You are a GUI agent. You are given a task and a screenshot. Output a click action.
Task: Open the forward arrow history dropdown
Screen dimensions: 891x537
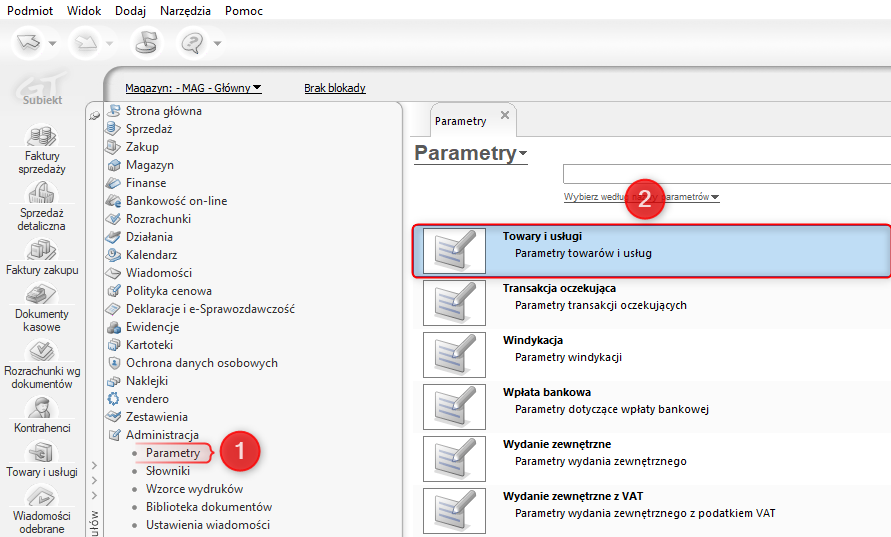tap(110, 43)
